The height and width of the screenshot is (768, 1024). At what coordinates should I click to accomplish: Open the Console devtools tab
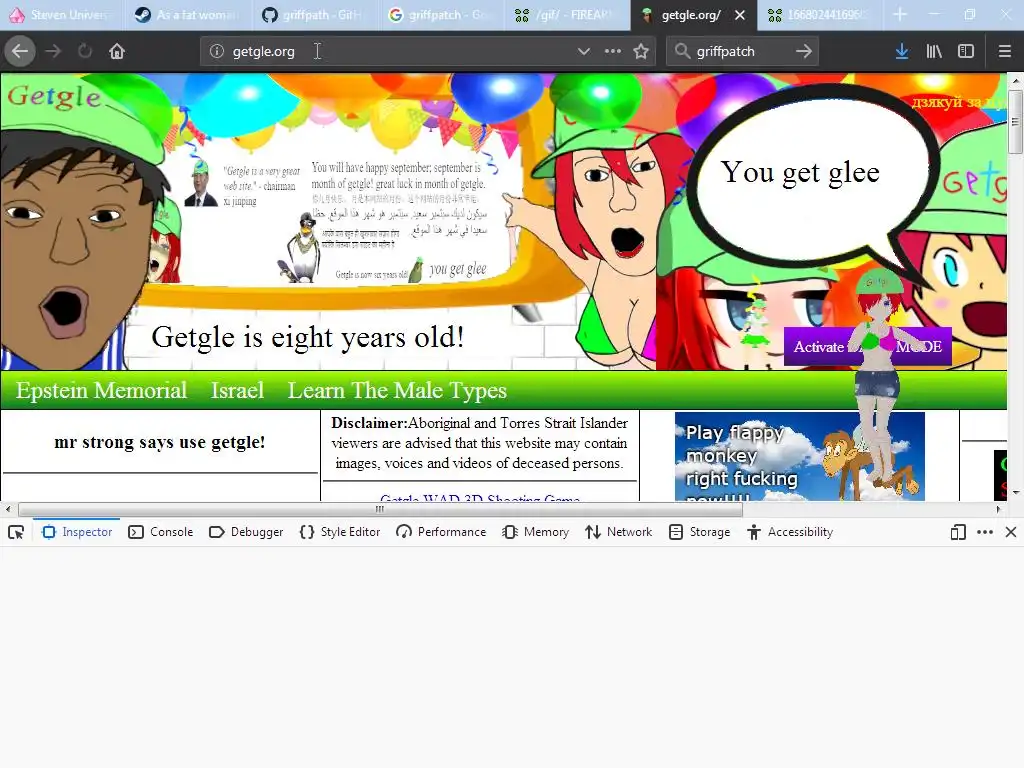point(161,532)
